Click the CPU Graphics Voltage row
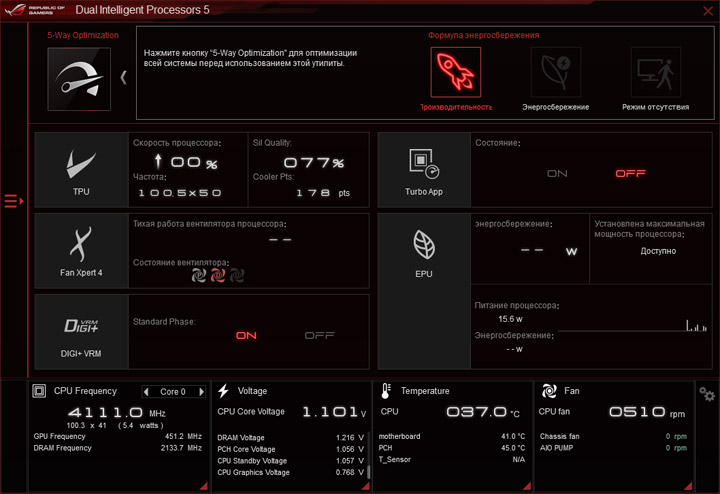720x494 pixels. 290,472
